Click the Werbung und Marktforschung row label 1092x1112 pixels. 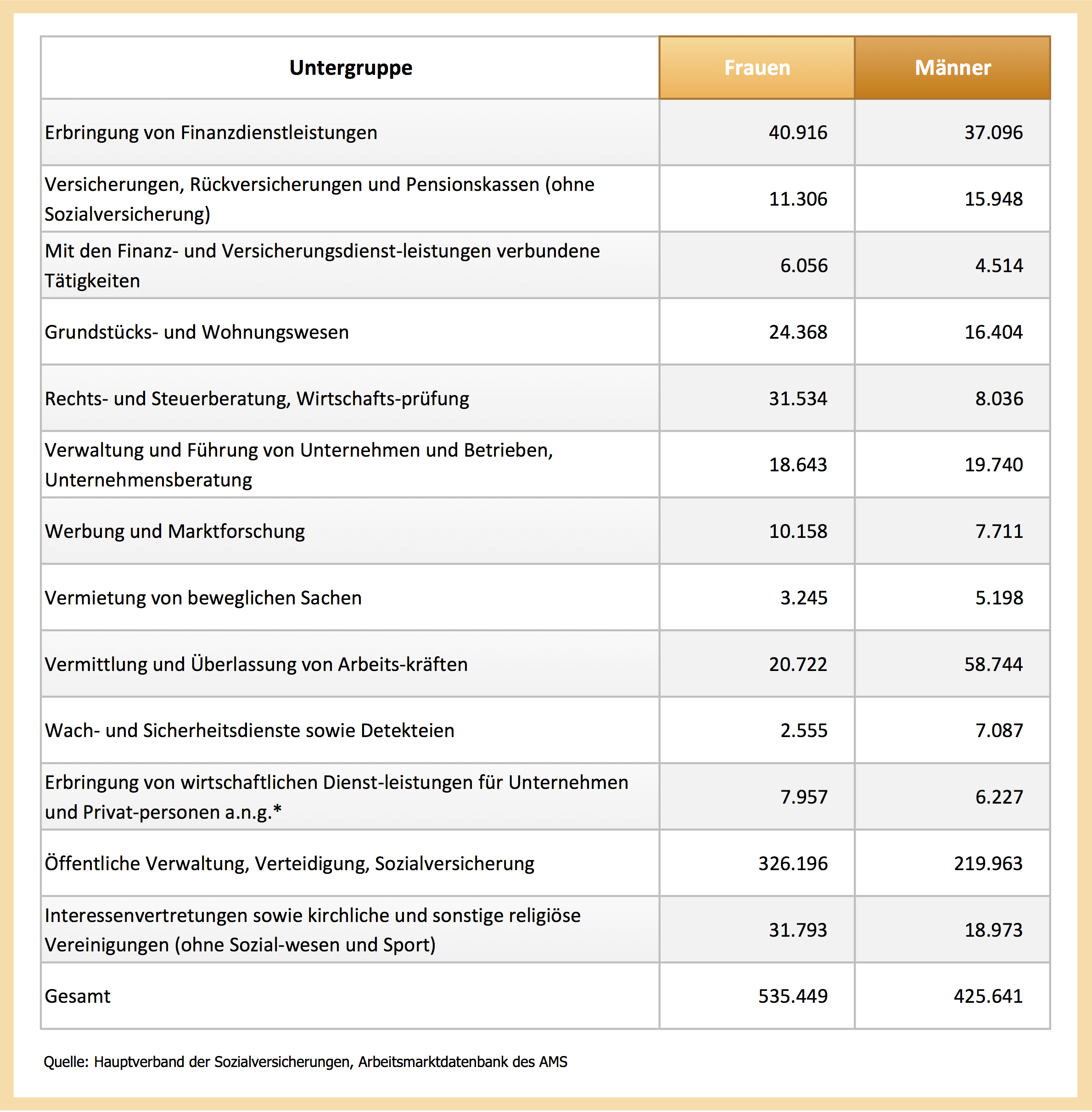175,531
